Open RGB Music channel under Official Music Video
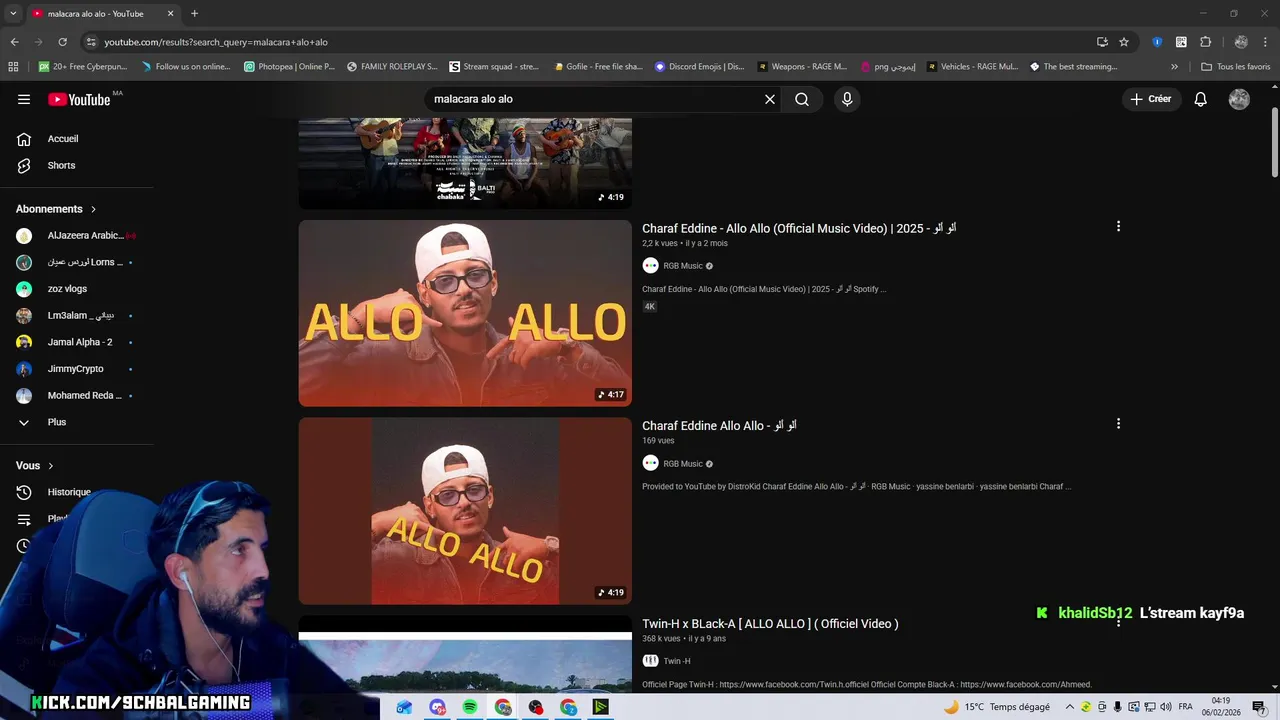 (683, 266)
